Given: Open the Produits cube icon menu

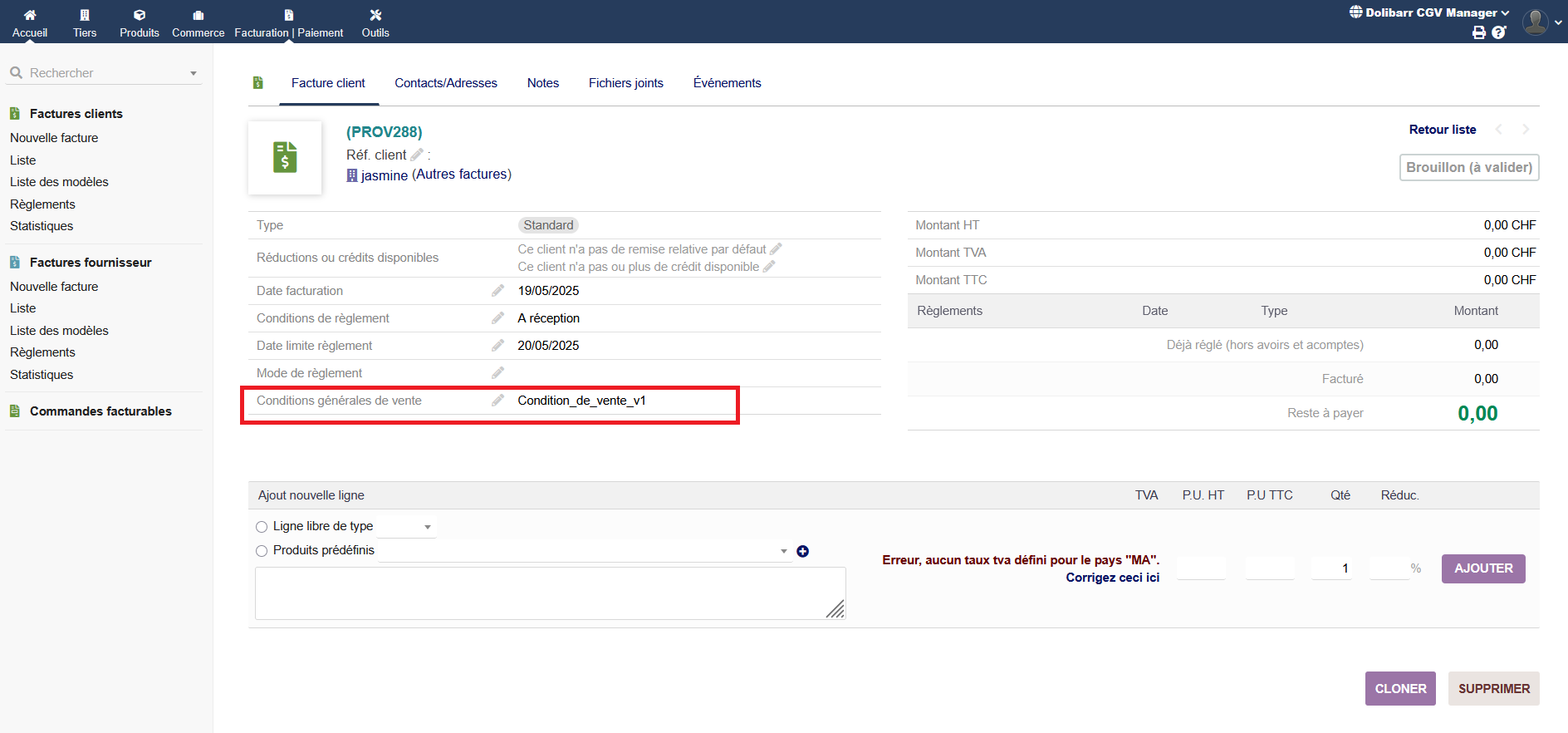Looking at the screenshot, I should click(x=140, y=15).
